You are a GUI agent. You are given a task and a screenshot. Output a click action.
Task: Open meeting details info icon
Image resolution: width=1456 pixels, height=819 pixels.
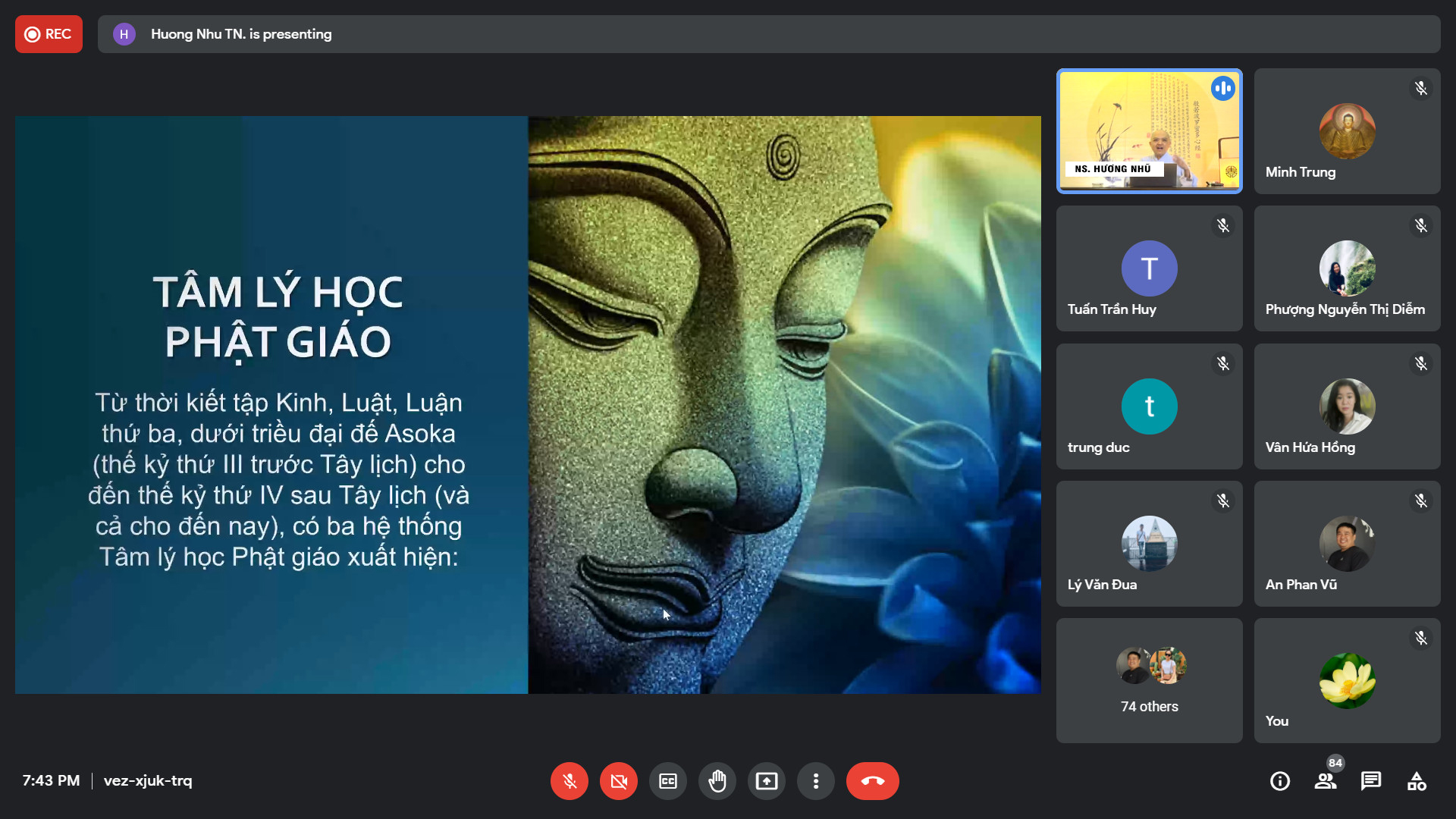click(x=1280, y=781)
